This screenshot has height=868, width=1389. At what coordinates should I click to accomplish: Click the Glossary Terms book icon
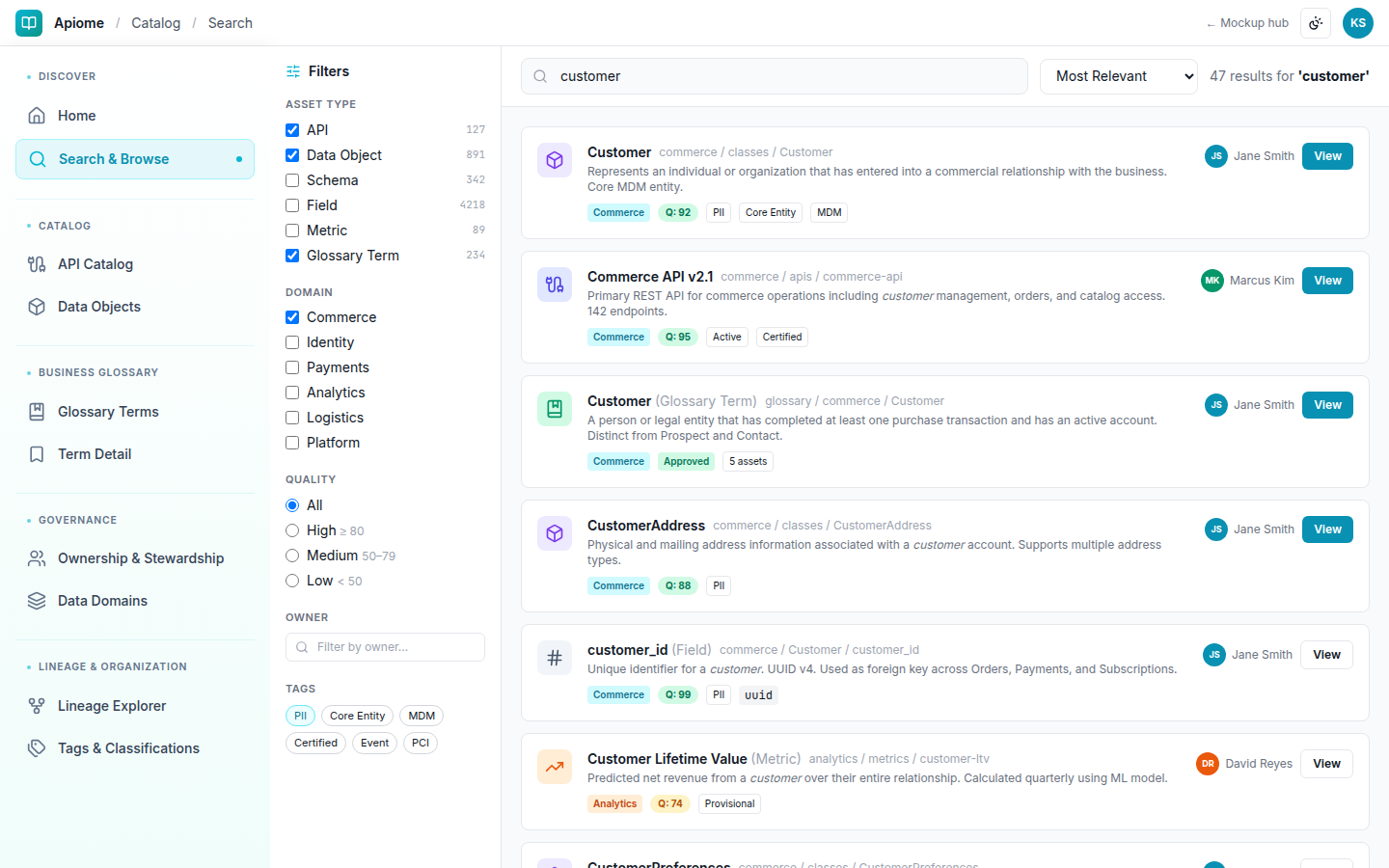(37, 412)
